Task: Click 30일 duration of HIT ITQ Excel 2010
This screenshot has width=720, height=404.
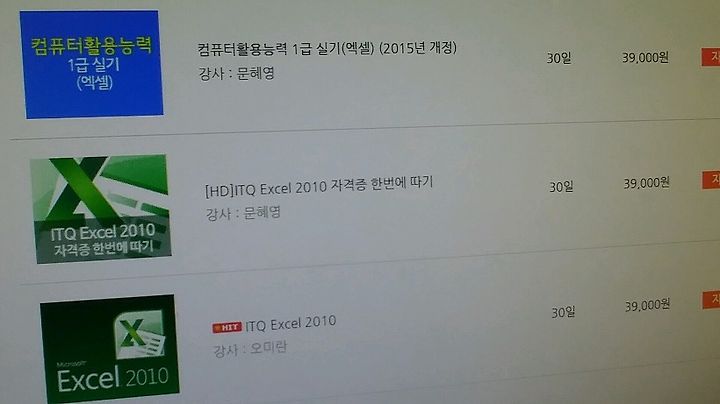Action: [563, 313]
